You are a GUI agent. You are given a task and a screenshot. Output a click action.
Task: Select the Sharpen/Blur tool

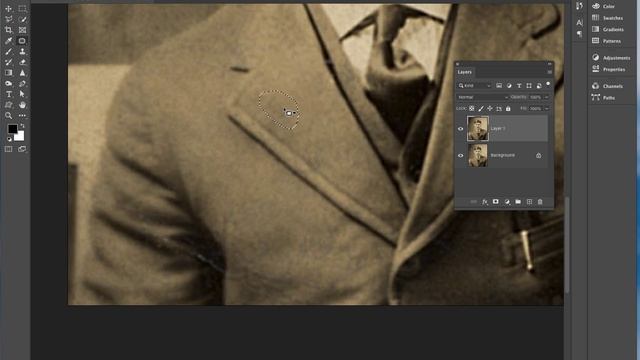tap(22, 73)
